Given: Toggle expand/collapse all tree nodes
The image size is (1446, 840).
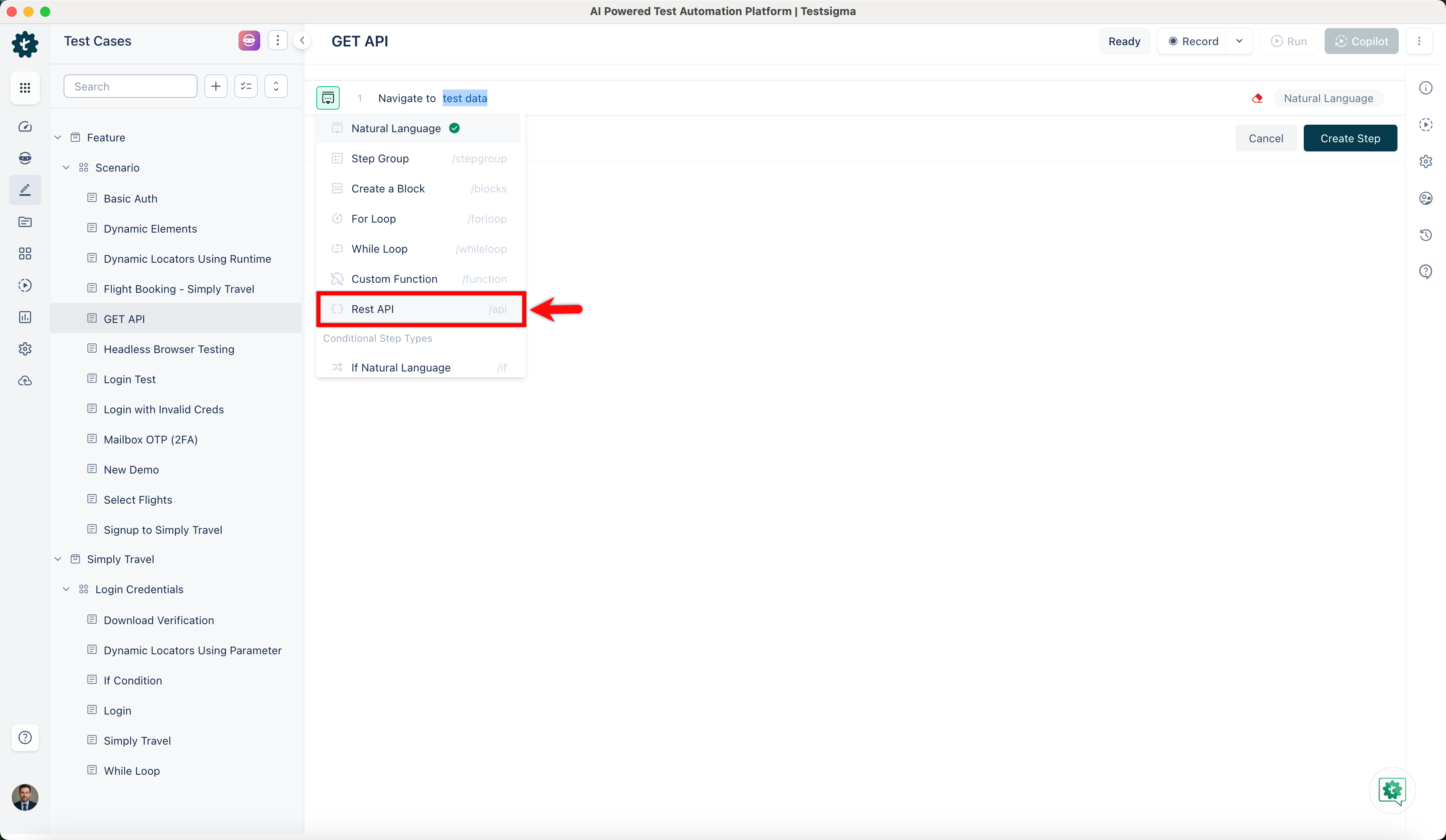Looking at the screenshot, I should [x=276, y=86].
